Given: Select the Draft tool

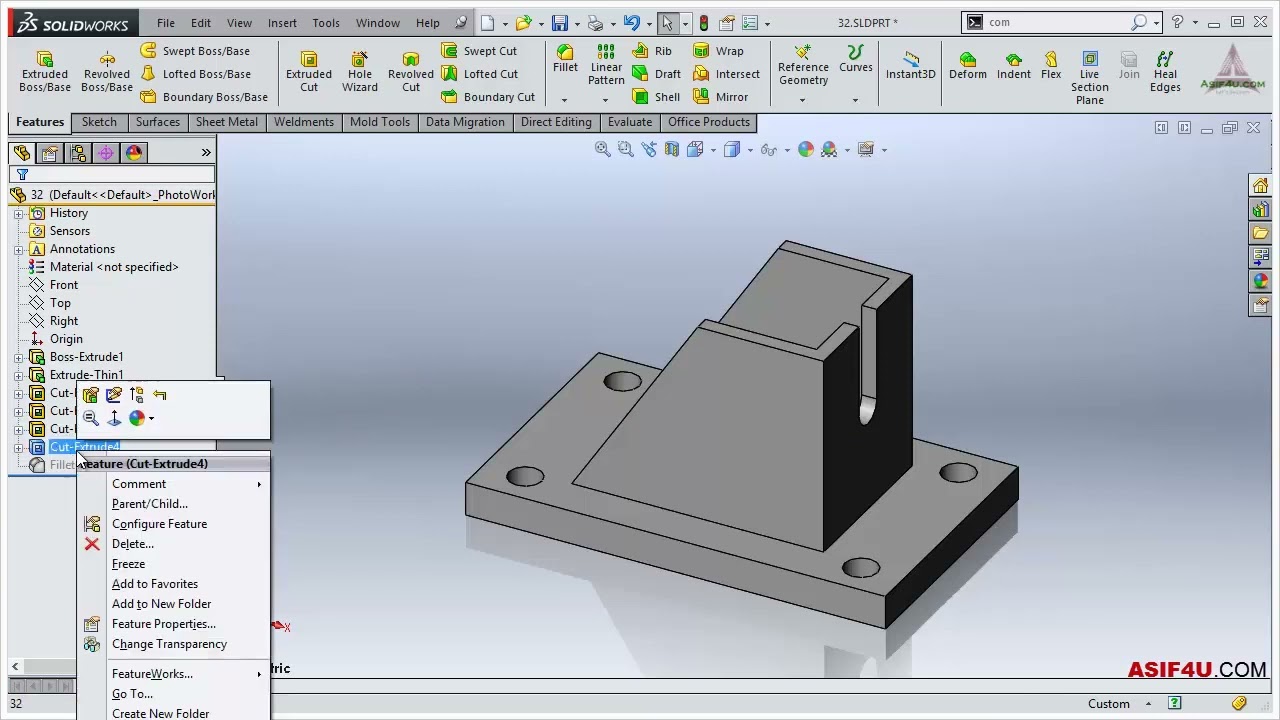Looking at the screenshot, I should click(656, 74).
